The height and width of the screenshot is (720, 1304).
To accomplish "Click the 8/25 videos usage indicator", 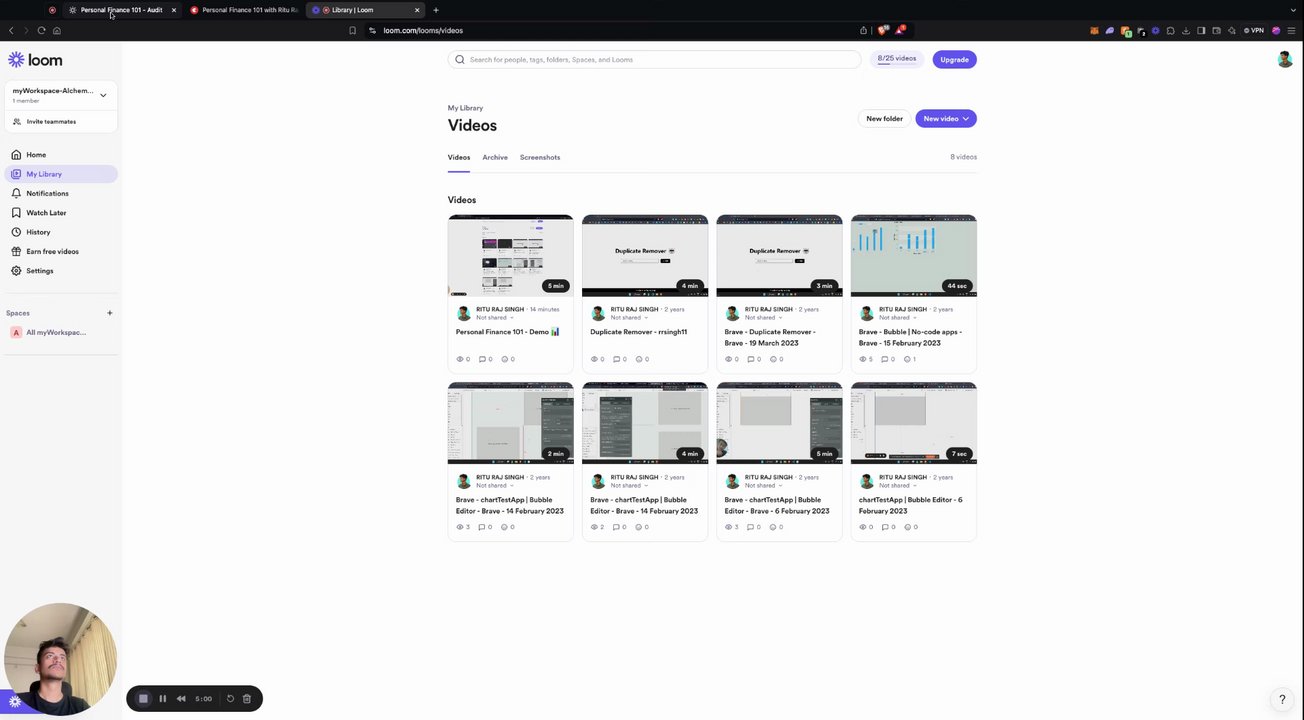I will pos(897,60).
